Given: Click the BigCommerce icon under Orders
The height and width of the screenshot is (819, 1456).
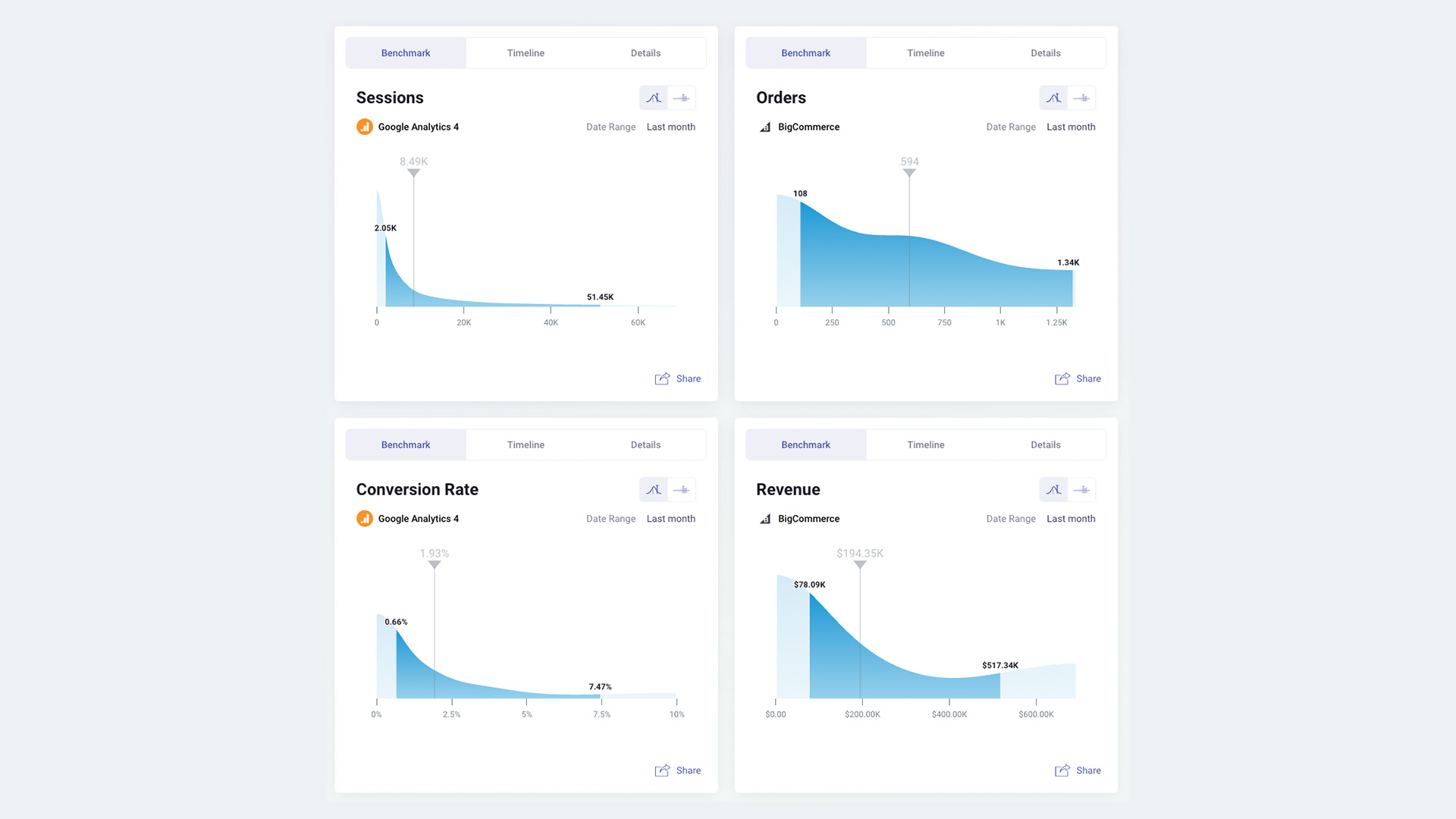Looking at the screenshot, I should 765,127.
